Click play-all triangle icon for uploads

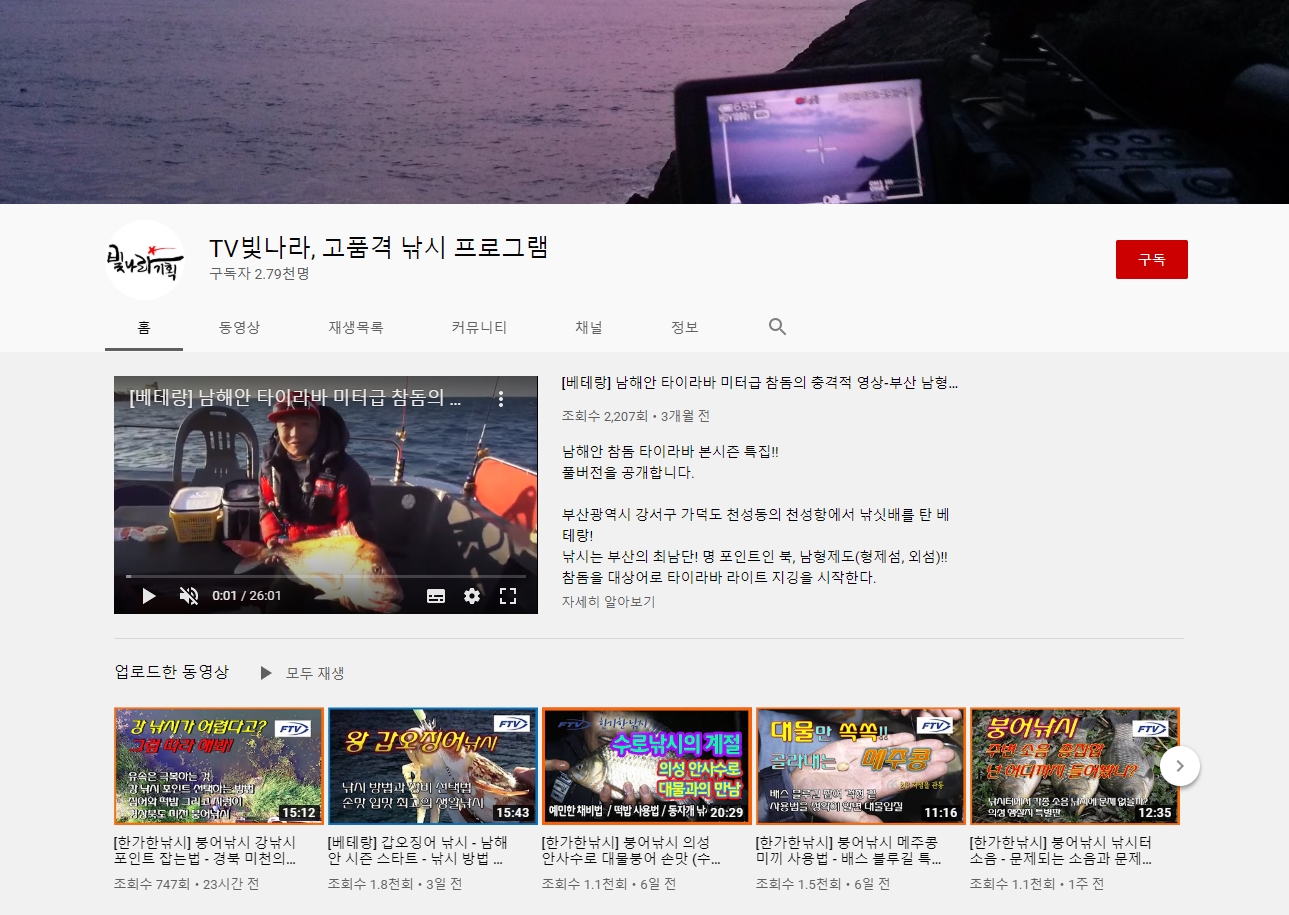click(x=266, y=673)
